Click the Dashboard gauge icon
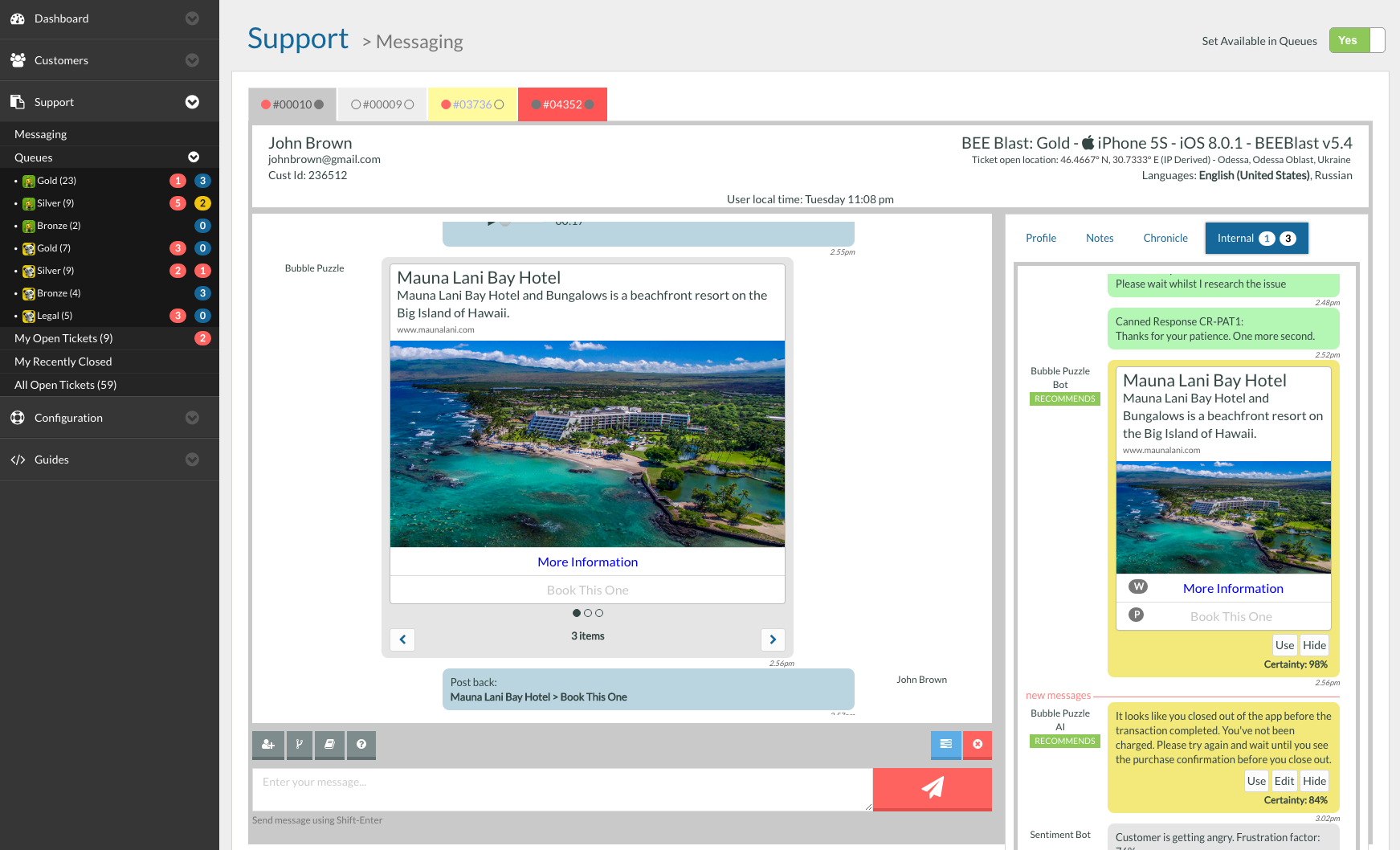Viewport: 1400px width, 850px height. [x=18, y=18]
